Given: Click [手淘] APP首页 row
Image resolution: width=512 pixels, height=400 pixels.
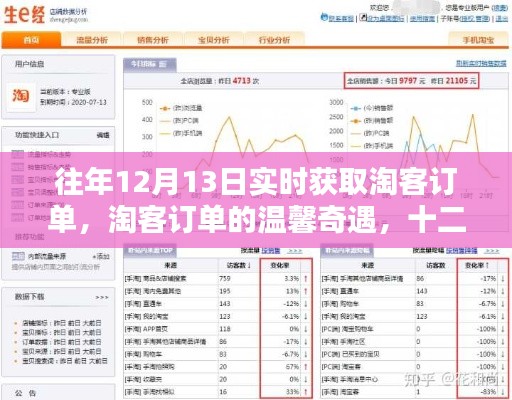Looking at the screenshot, I should [x=218, y=329].
